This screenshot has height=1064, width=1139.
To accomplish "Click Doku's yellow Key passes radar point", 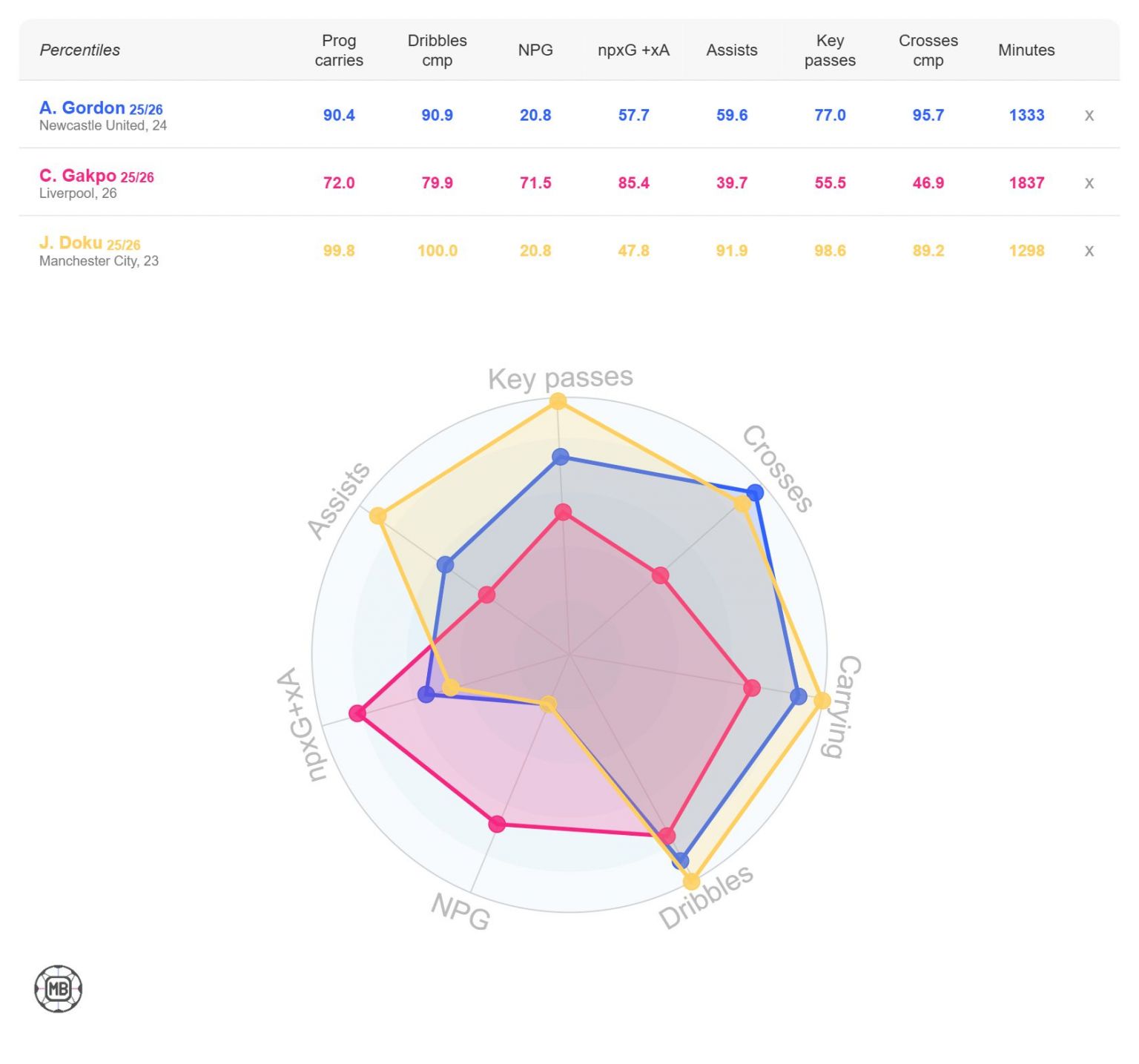I will click(558, 402).
